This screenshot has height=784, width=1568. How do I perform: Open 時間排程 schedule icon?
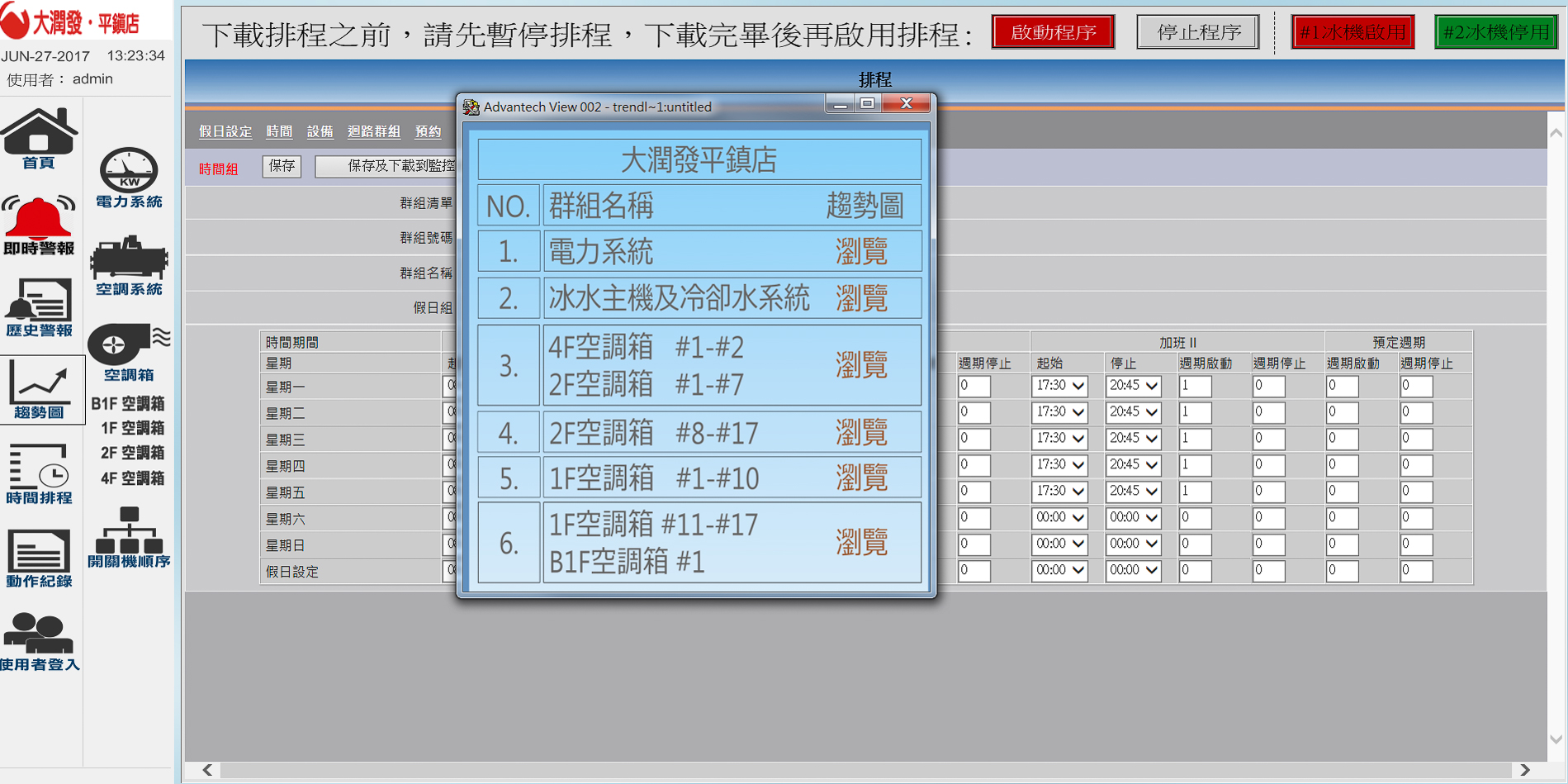point(39,474)
